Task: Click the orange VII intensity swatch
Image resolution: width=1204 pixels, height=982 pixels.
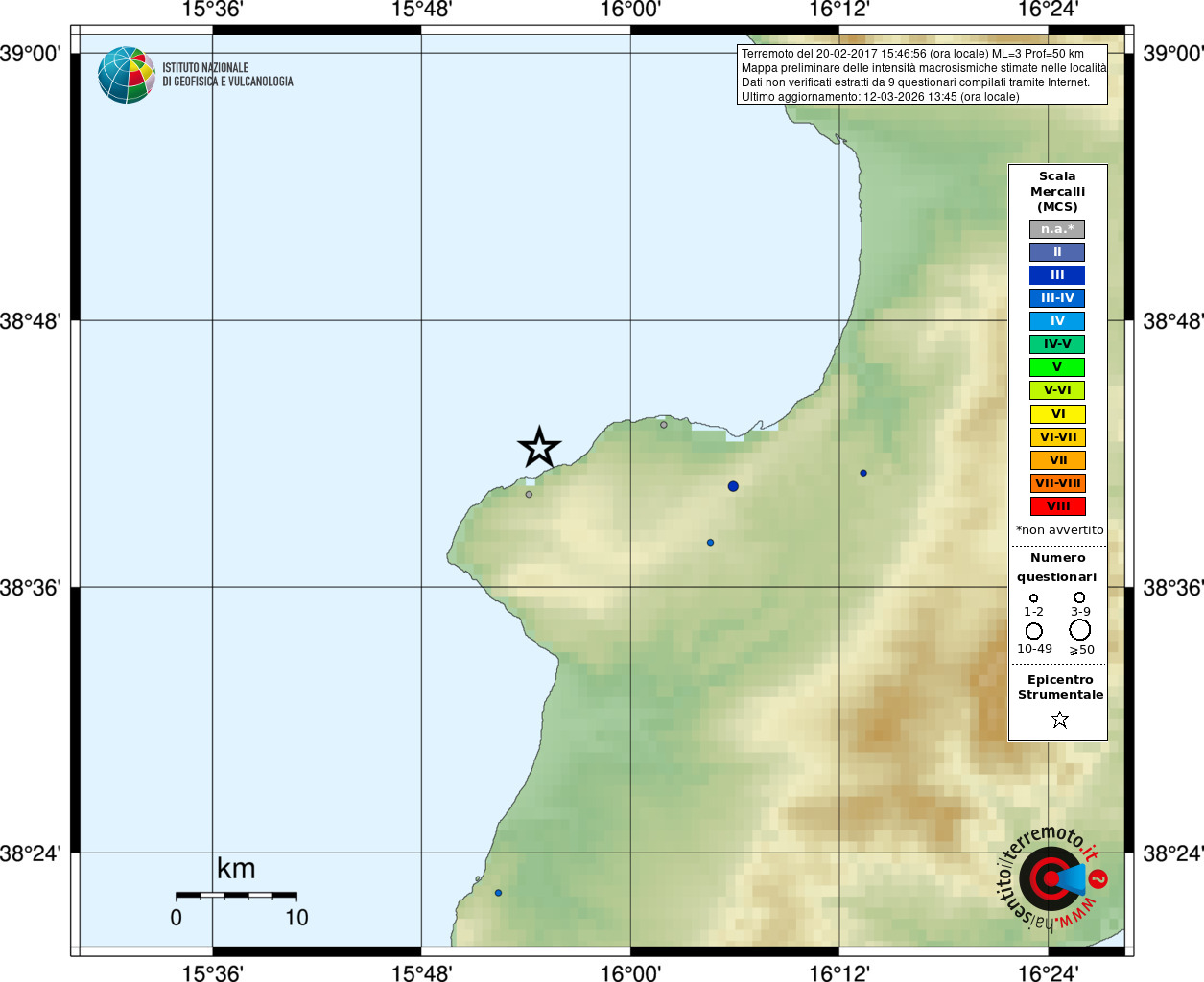Action: point(1058,460)
